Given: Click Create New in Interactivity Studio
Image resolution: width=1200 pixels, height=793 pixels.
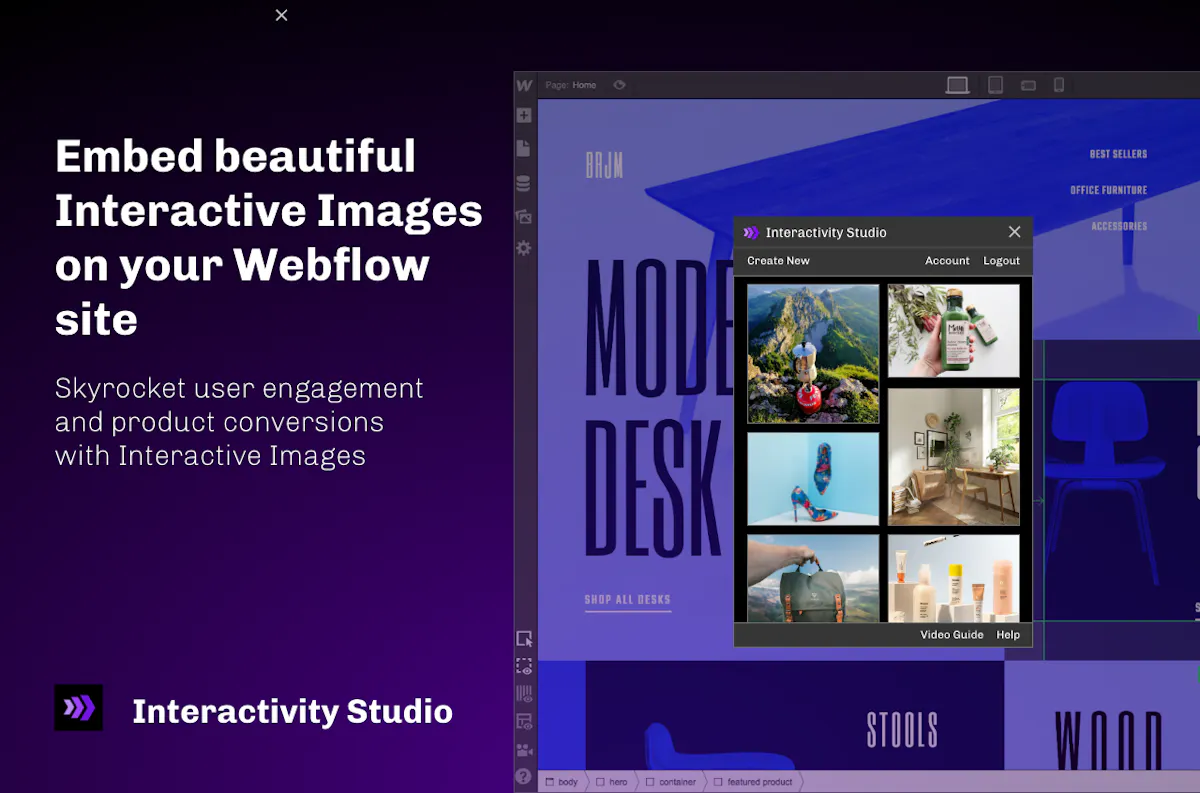Looking at the screenshot, I should tap(778, 261).
